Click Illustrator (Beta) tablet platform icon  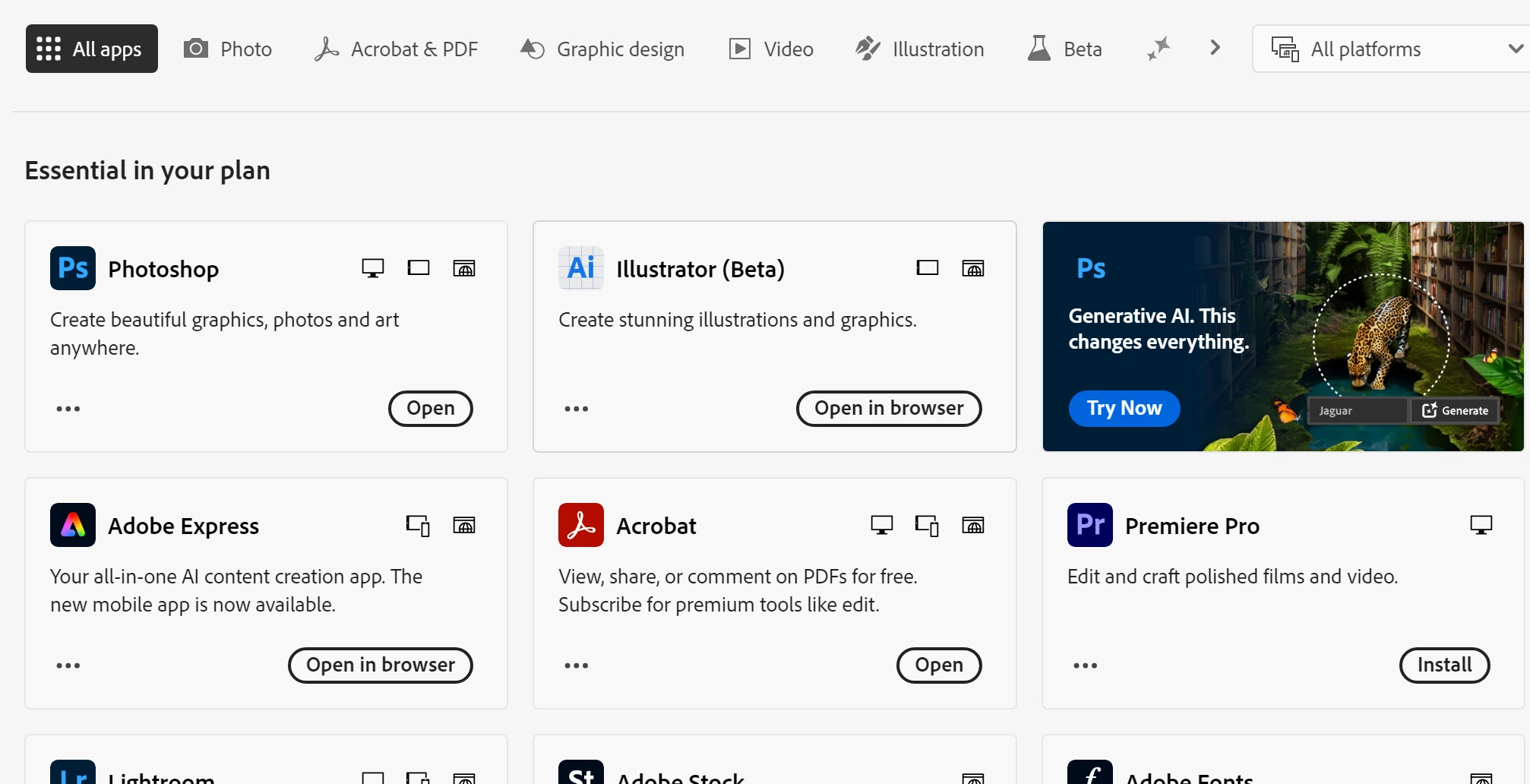[928, 268]
